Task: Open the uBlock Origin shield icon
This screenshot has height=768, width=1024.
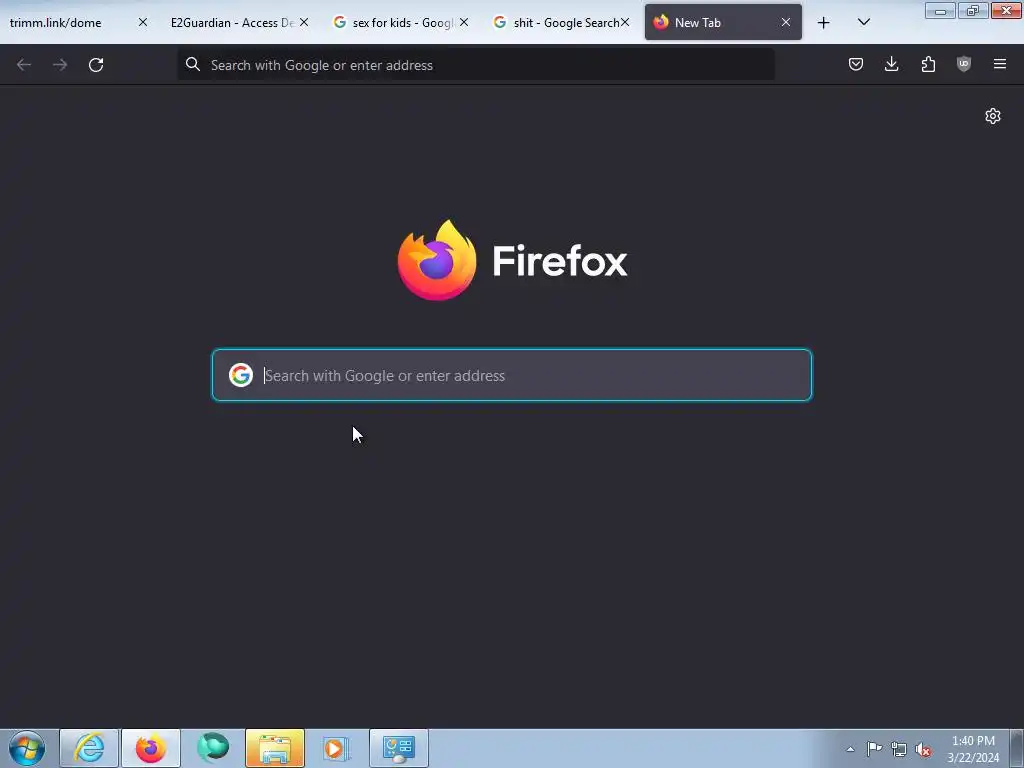Action: pos(964,64)
